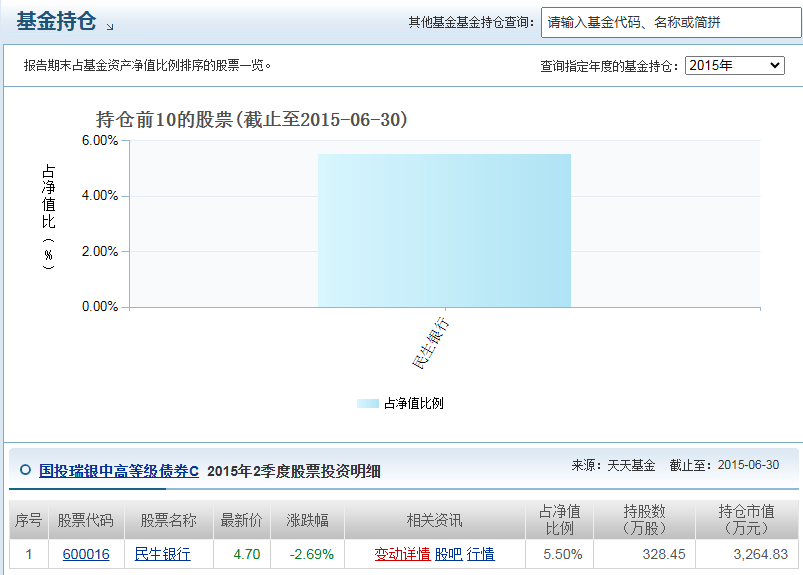Open the 民生银行 stock name link
The width and height of the screenshot is (803, 575).
(162, 554)
